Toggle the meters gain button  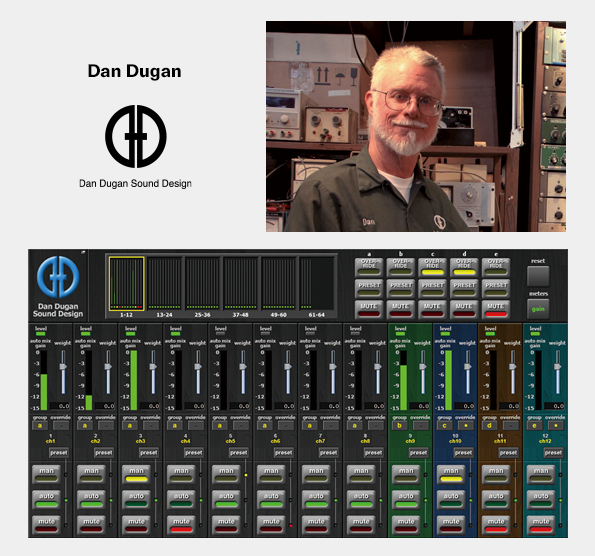[538, 309]
